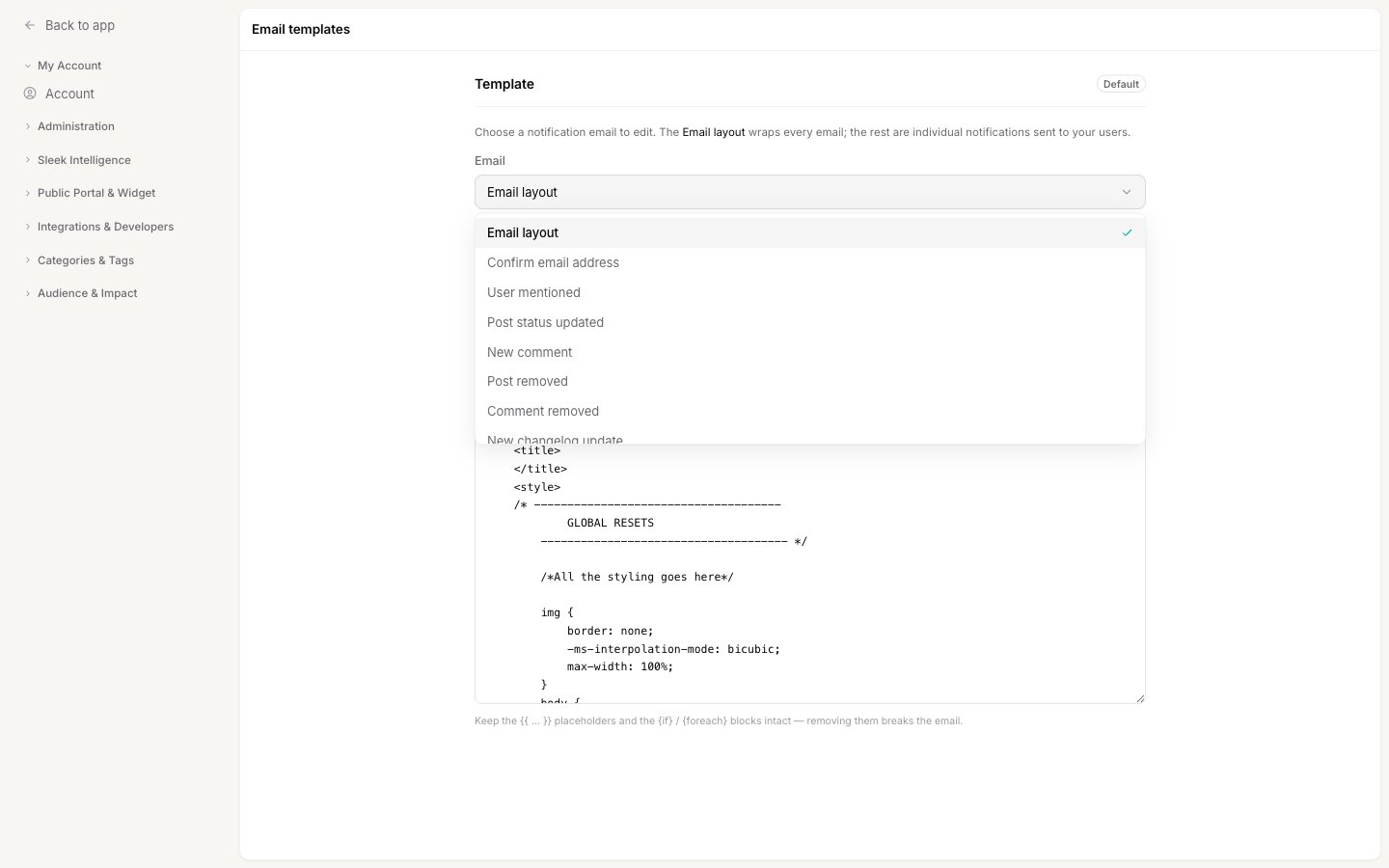Click the Template section heading

point(504,84)
